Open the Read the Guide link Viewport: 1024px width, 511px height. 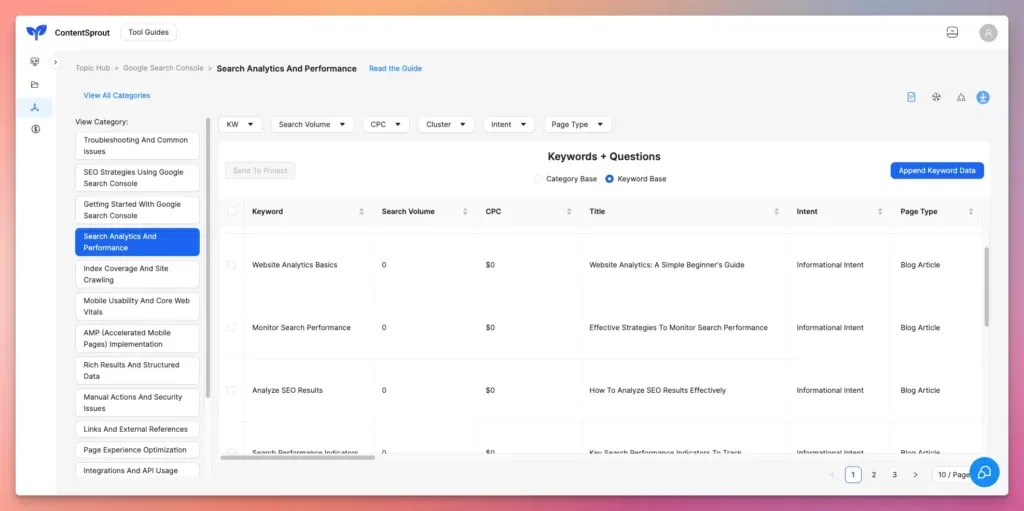pyautogui.click(x=395, y=69)
